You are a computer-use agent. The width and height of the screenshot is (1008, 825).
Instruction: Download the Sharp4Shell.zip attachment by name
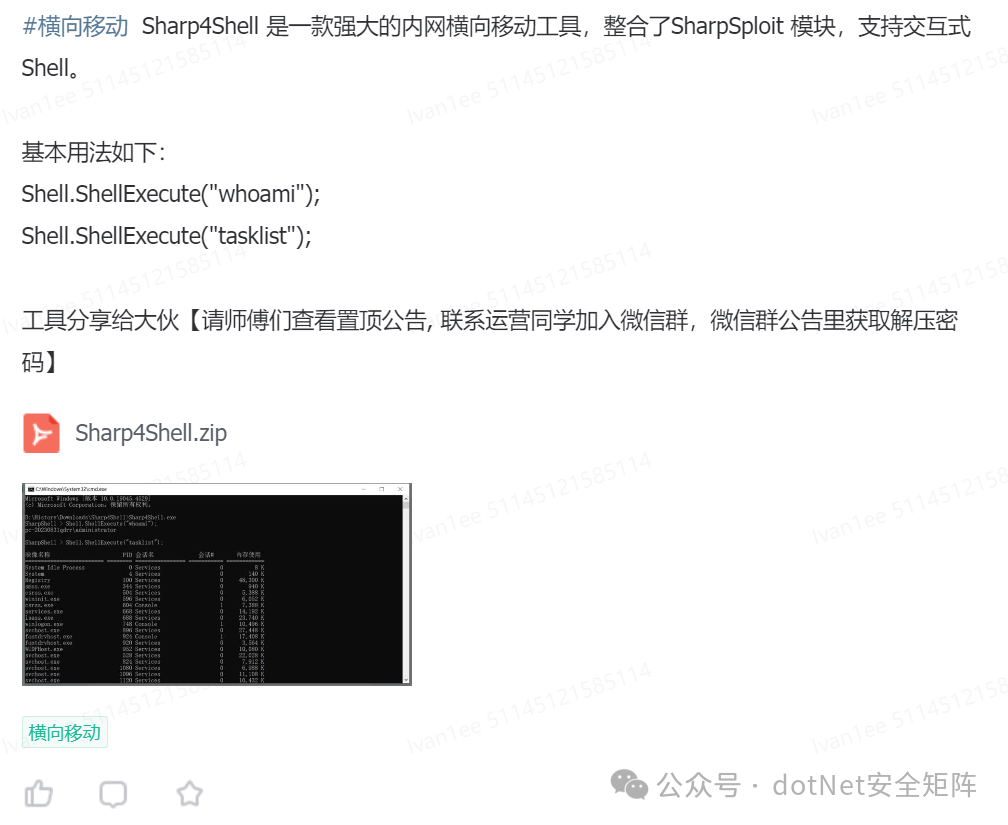pyautogui.click(x=151, y=433)
